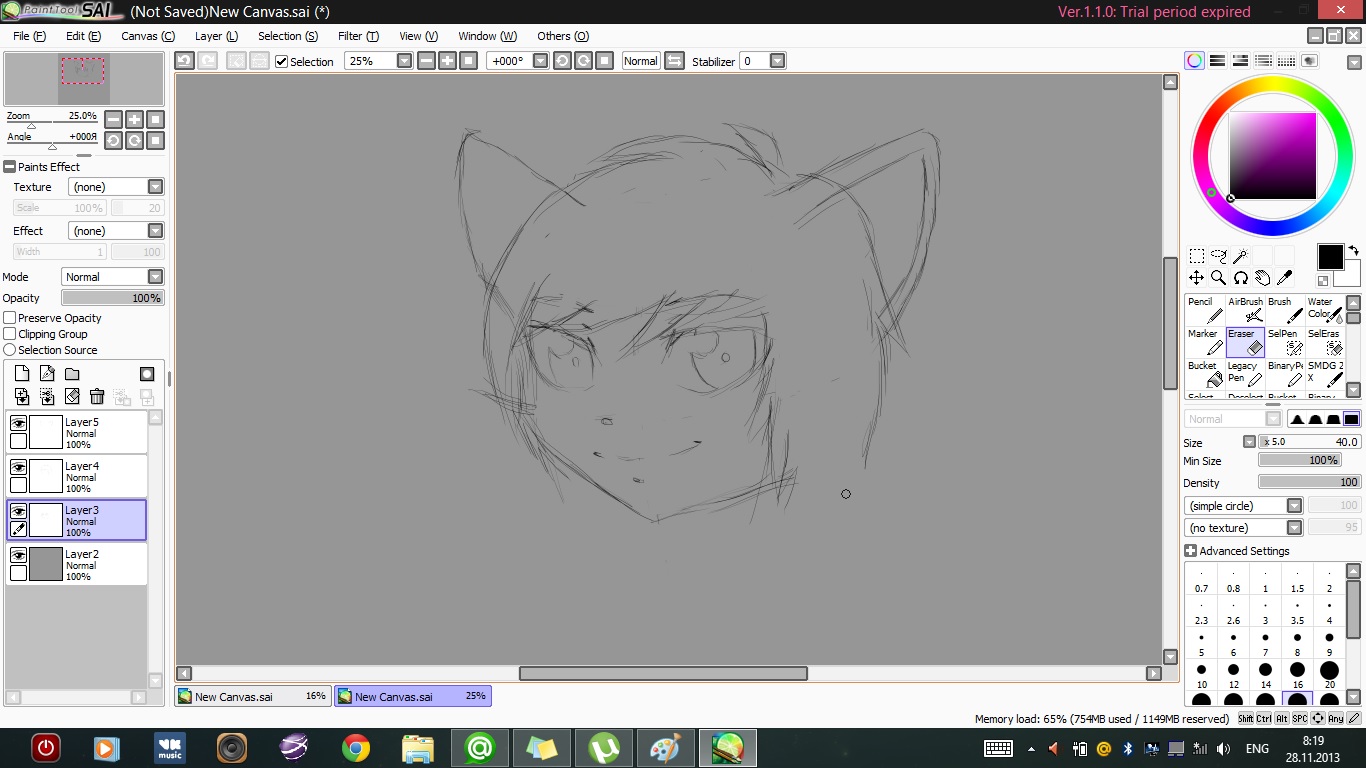Click the undo arrow in the toolbar
This screenshot has width=1366, height=768.
click(184, 61)
